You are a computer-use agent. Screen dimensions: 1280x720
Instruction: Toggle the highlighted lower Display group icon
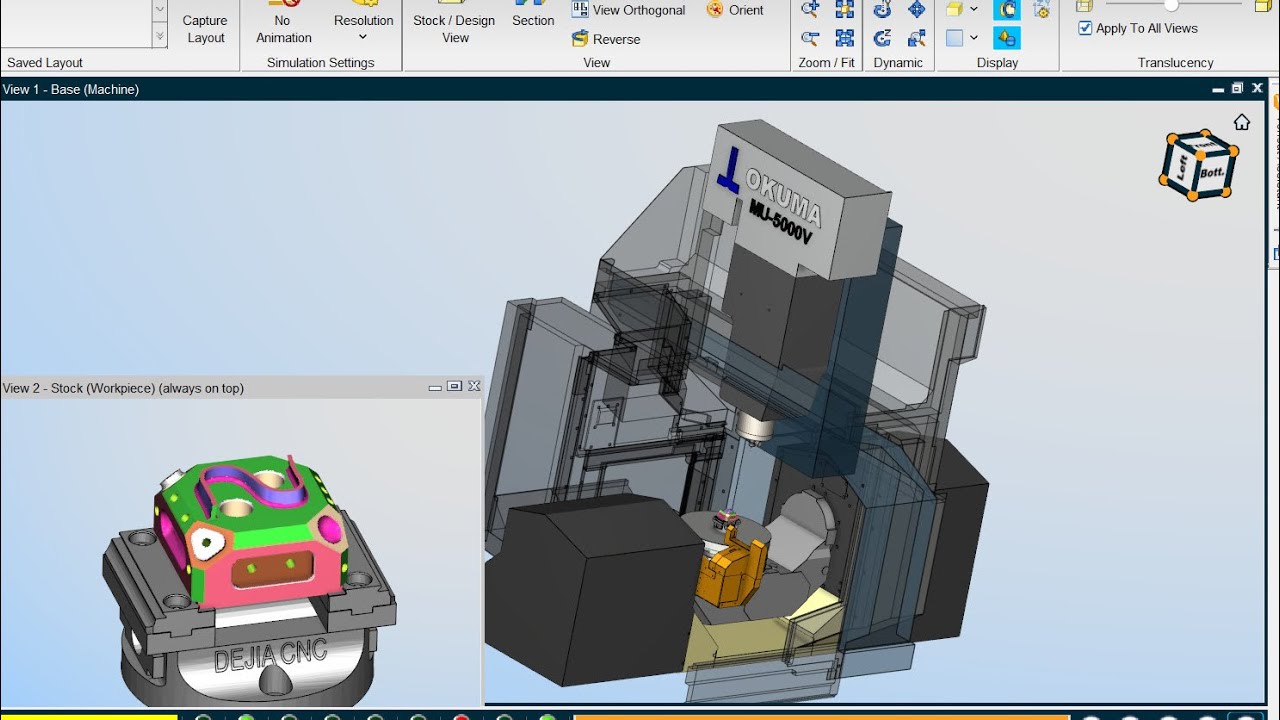coord(1007,38)
